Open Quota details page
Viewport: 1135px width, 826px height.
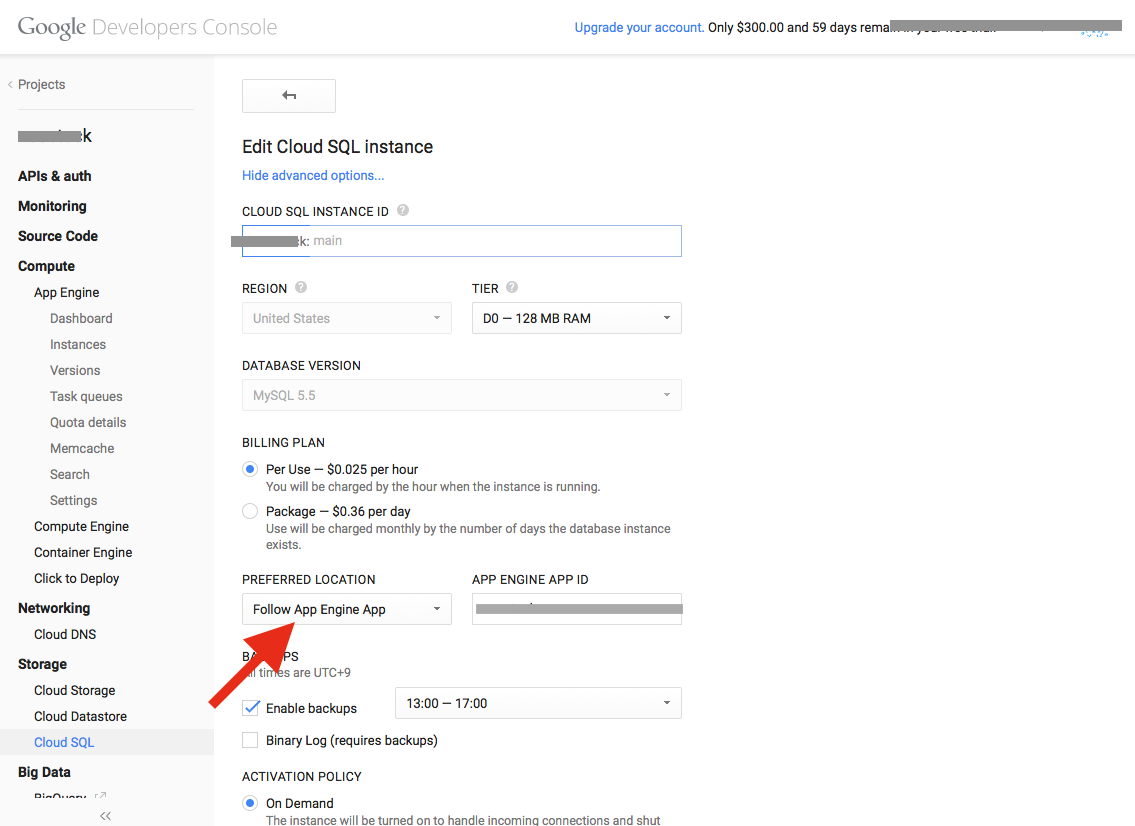[88, 423]
